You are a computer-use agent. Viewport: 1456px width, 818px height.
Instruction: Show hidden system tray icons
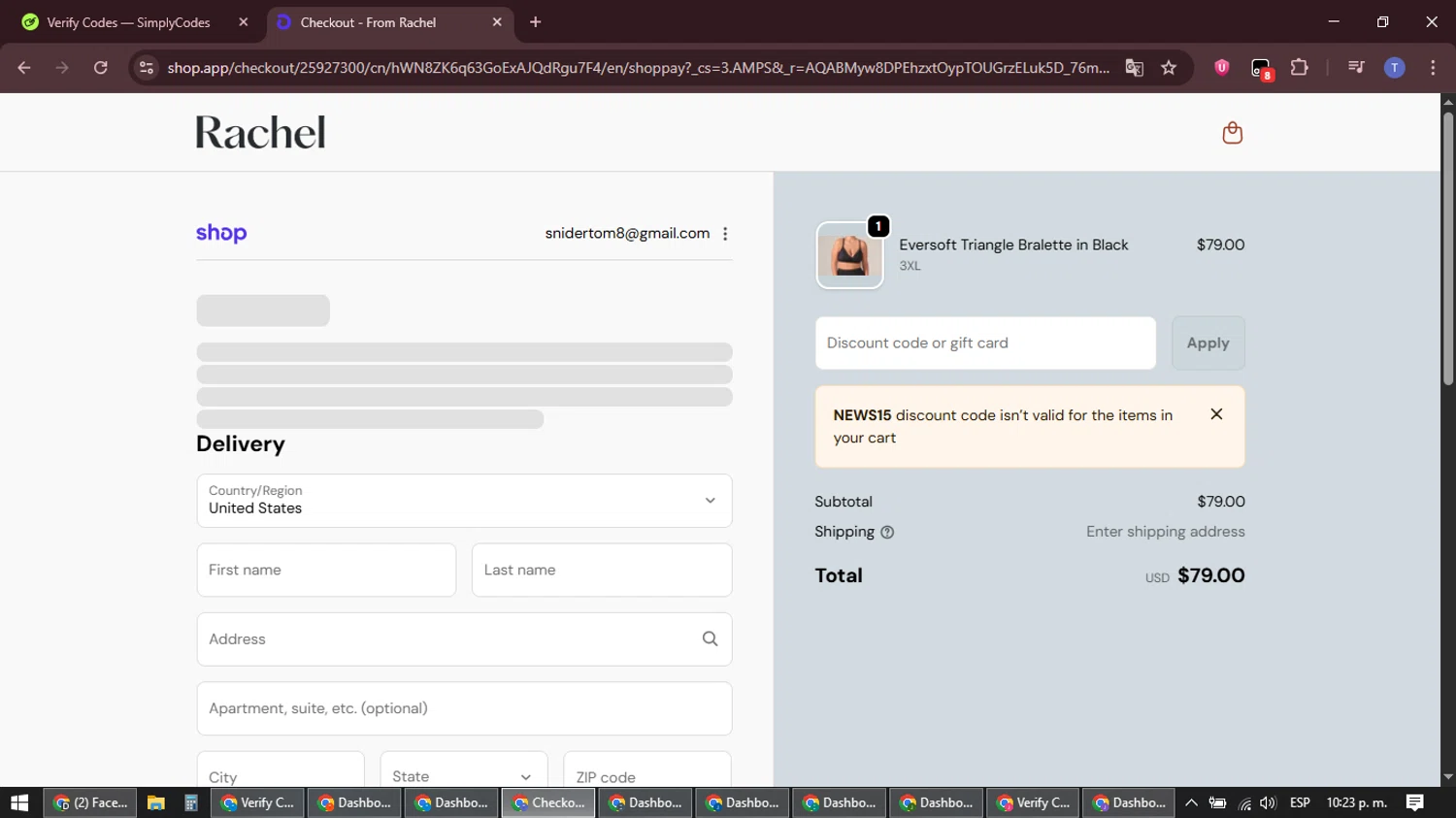[1191, 802]
